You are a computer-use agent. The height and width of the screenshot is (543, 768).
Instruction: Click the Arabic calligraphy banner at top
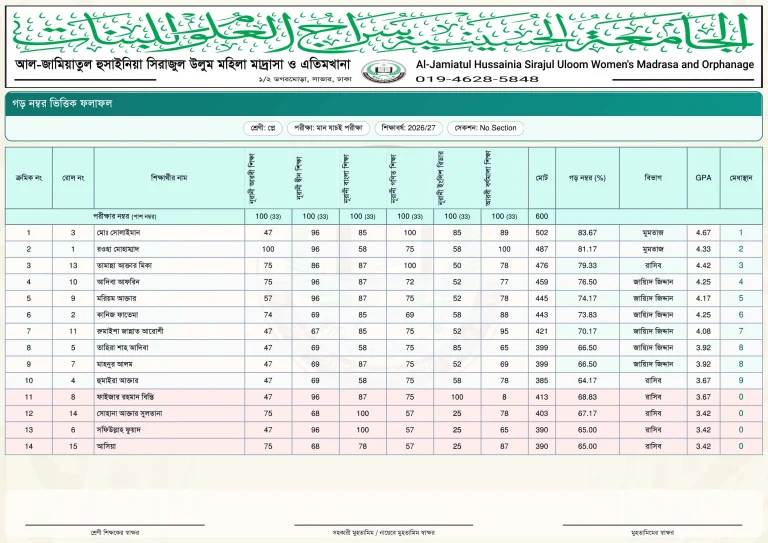click(x=383, y=32)
